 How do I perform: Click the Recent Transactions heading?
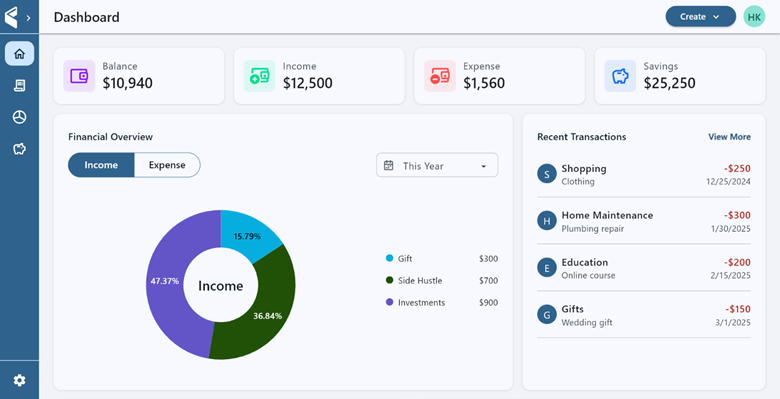coord(582,137)
